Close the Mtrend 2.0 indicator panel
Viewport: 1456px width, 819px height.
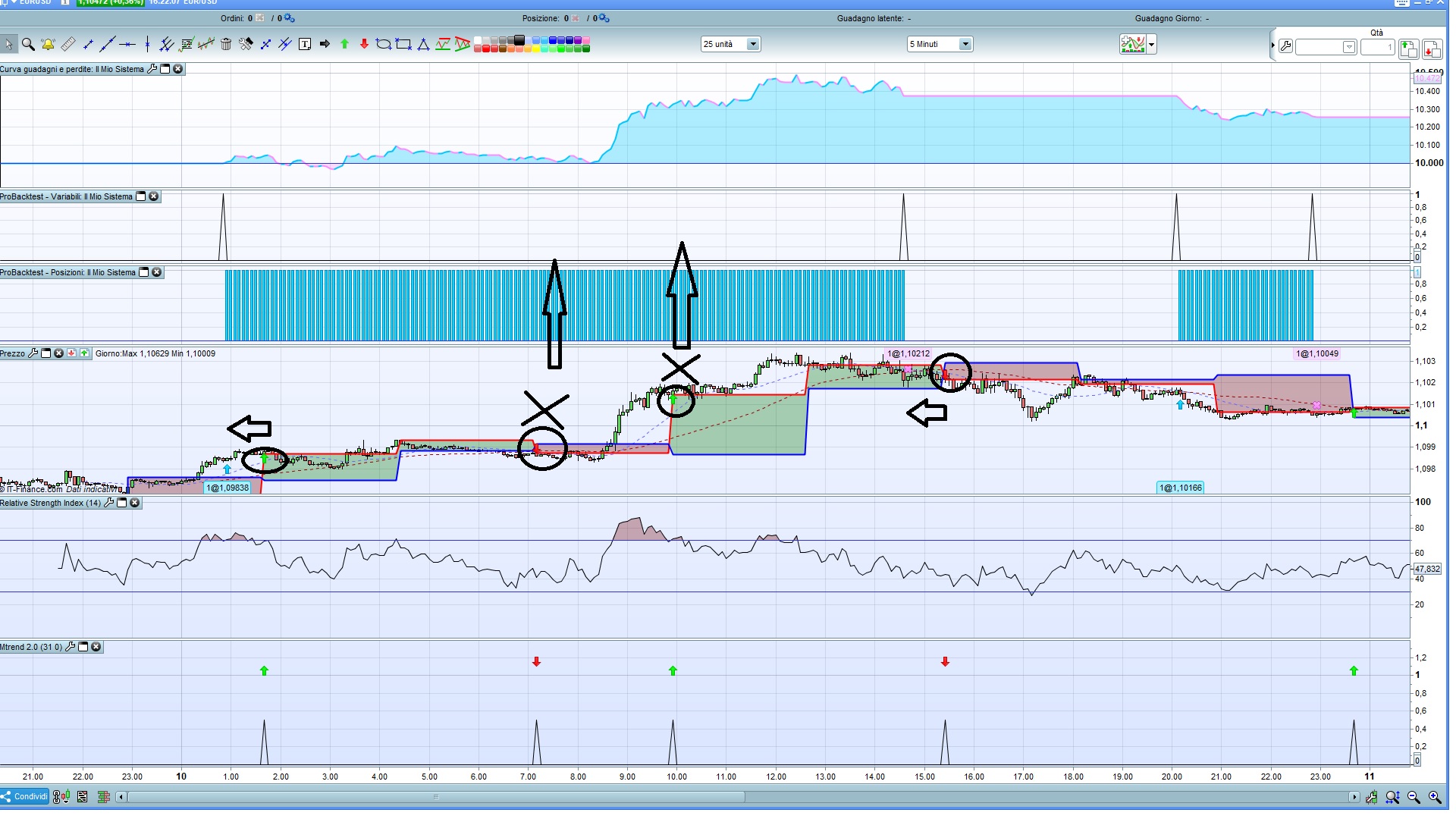(x=96, y=647)
